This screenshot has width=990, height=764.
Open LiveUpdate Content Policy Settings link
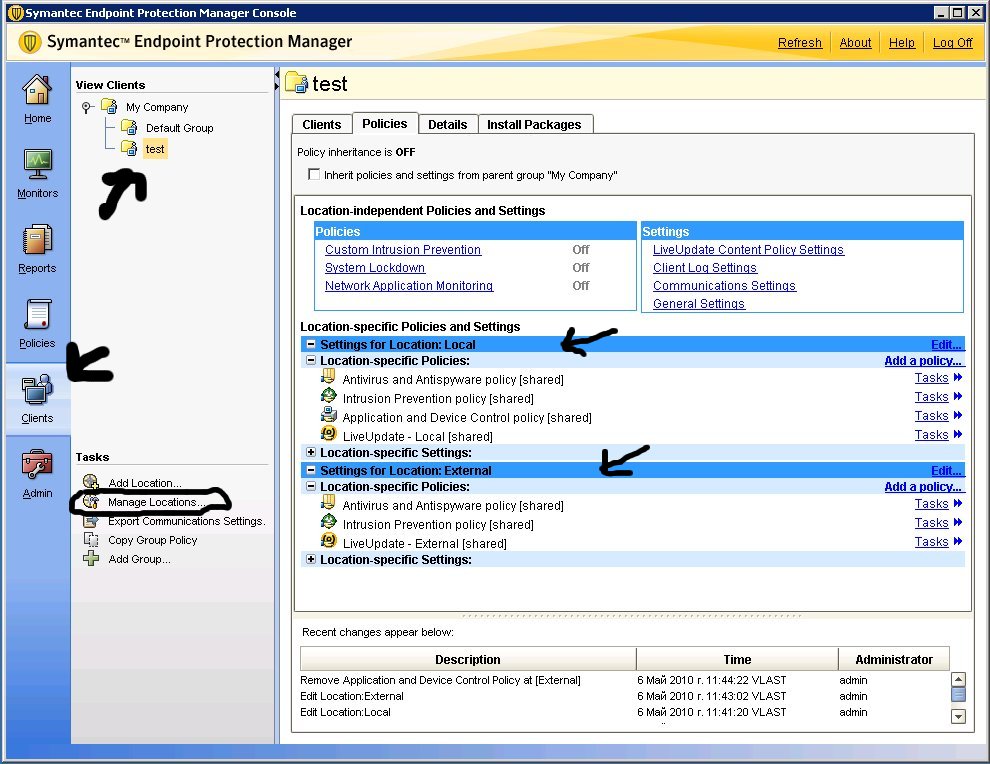tap(748, 249)
